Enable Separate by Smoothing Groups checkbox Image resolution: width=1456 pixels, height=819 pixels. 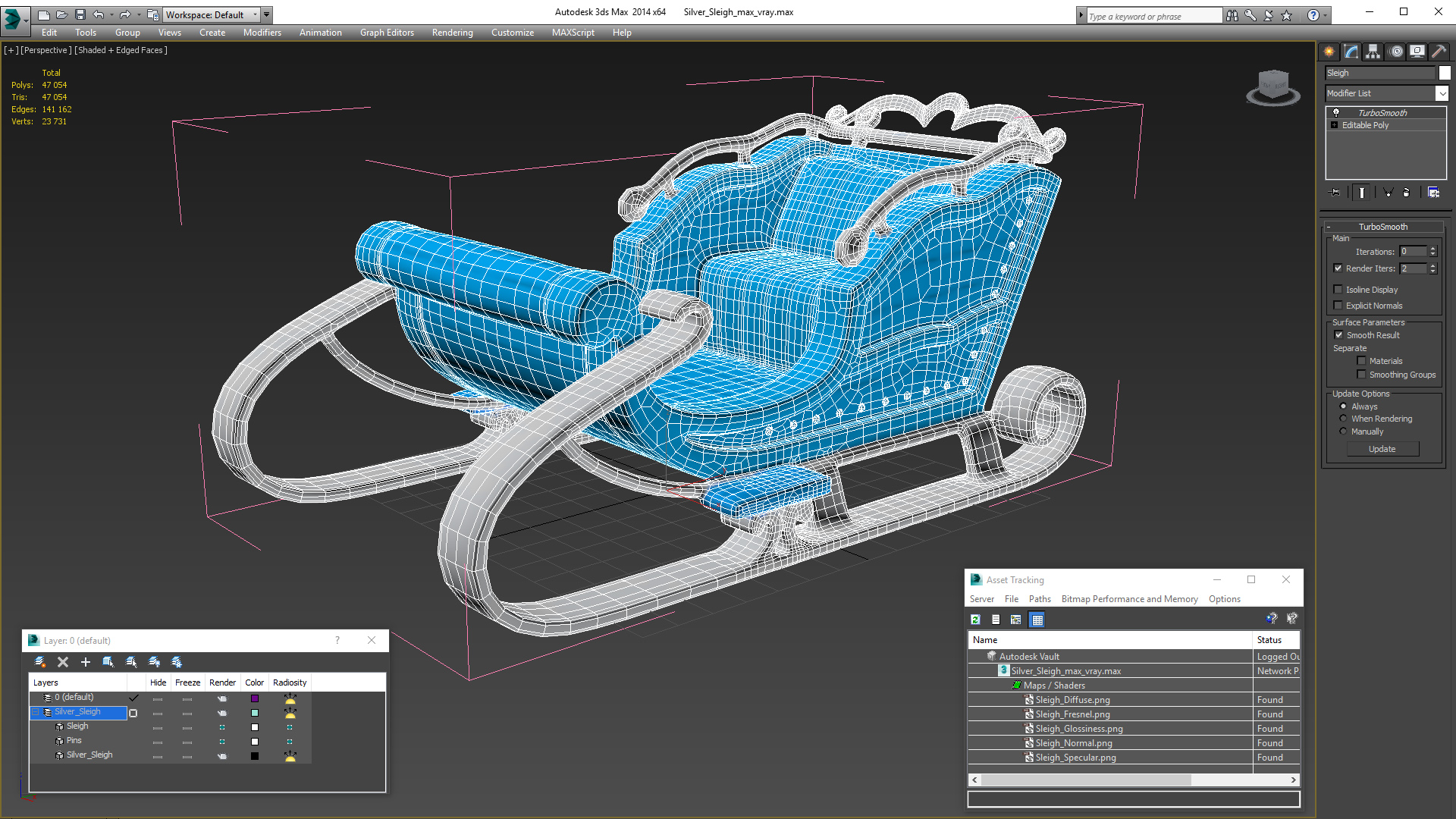[1362, 375]
